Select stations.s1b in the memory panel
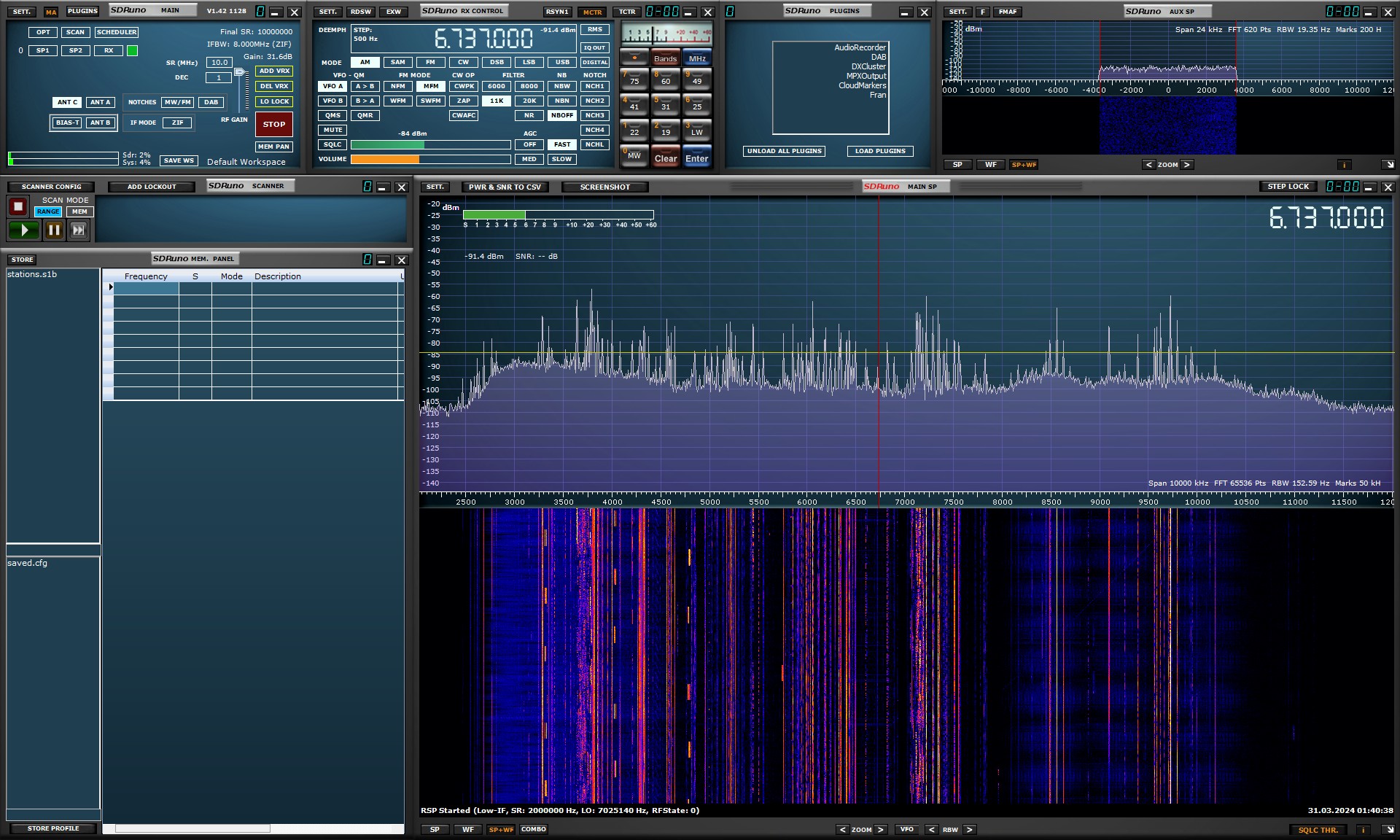 [32, 274]
